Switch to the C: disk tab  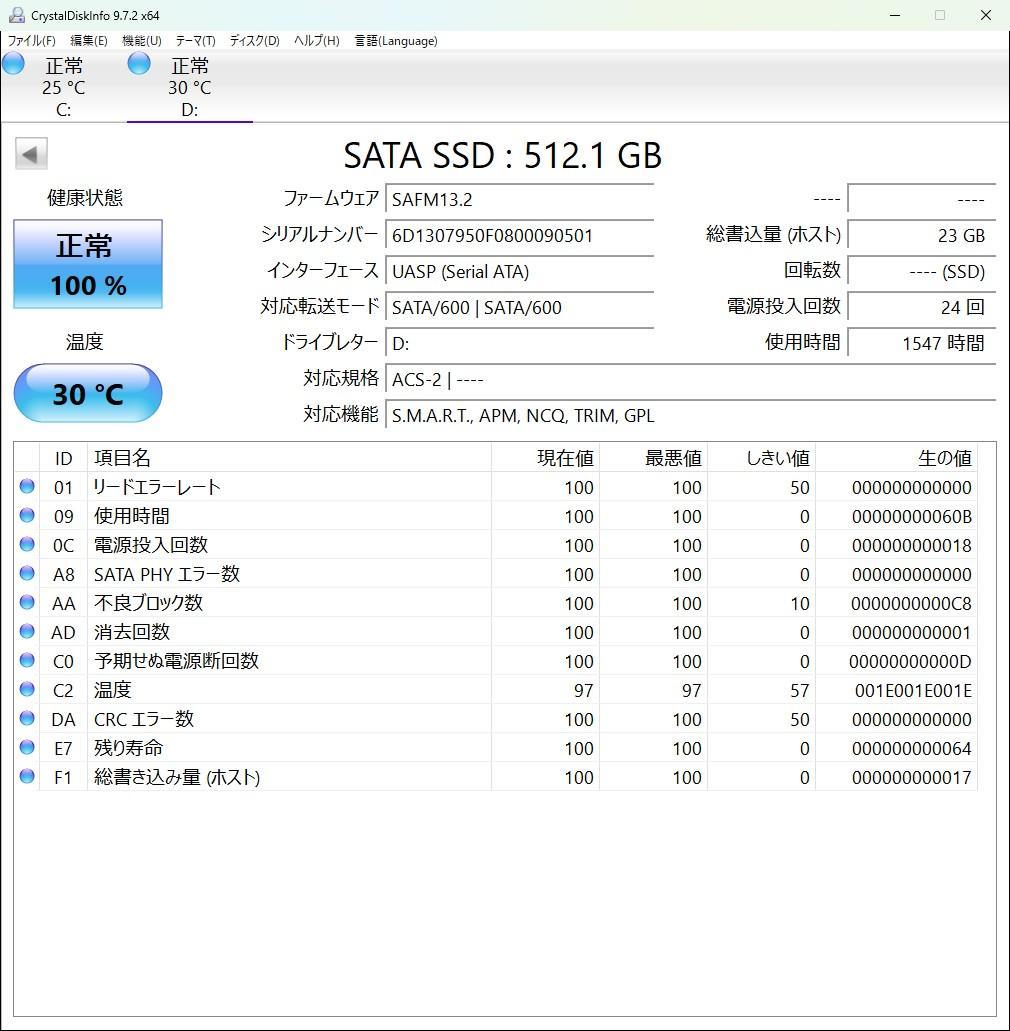pos(63,87)
